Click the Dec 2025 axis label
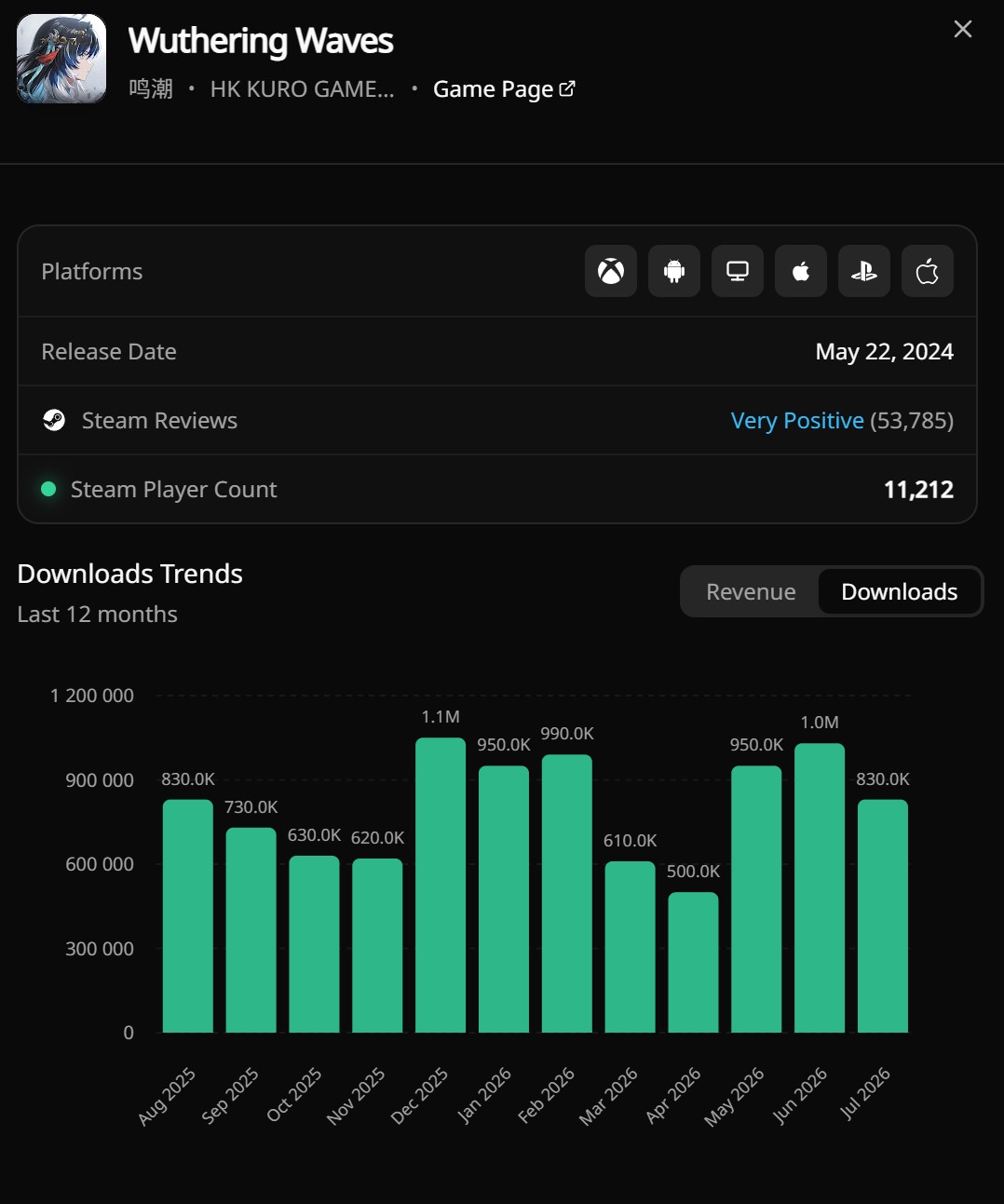Screen dimensions: 1004x1204 pyautogui.click(x=419, y=1096)
